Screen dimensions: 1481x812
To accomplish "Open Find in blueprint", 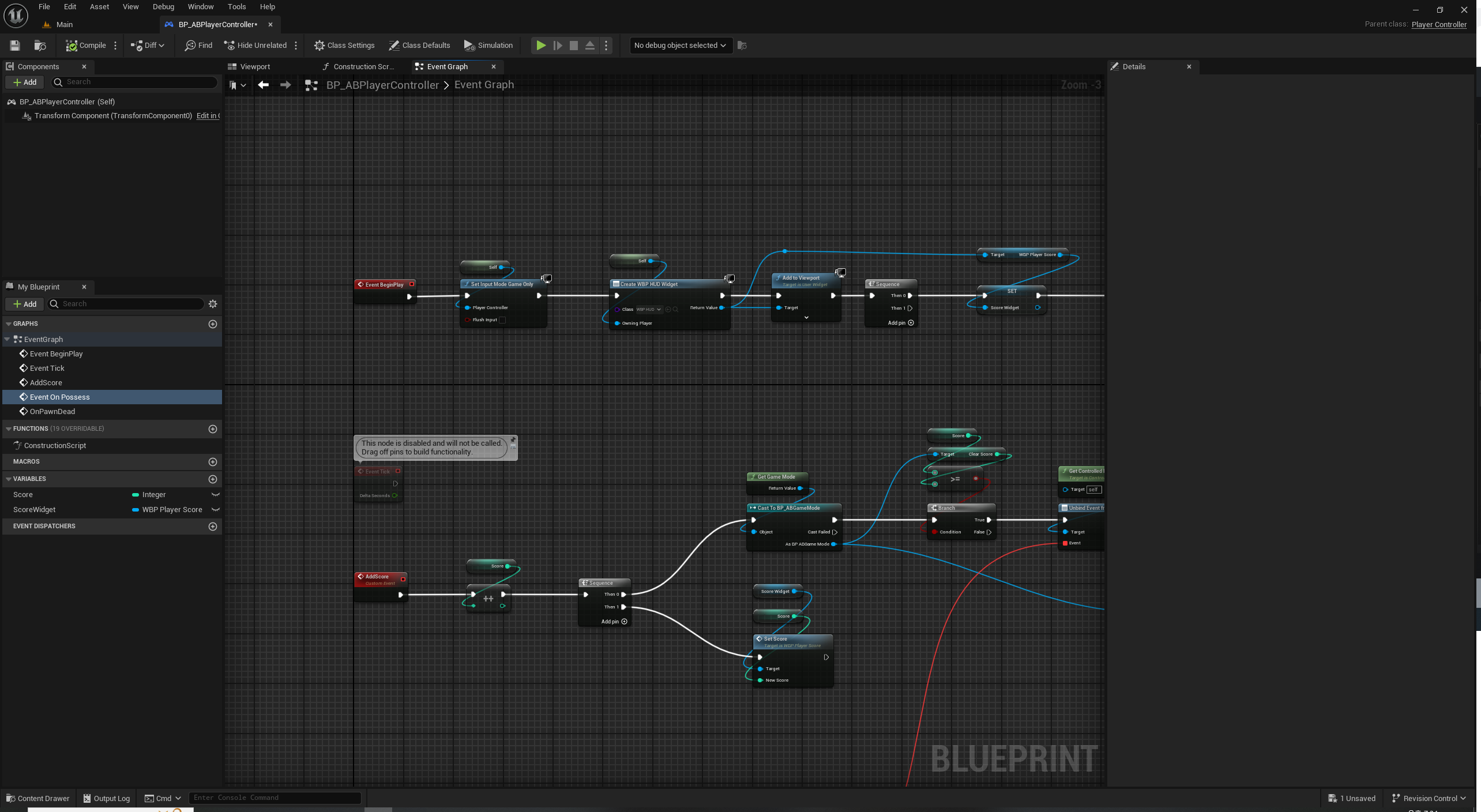I will (x=198, y=46).
